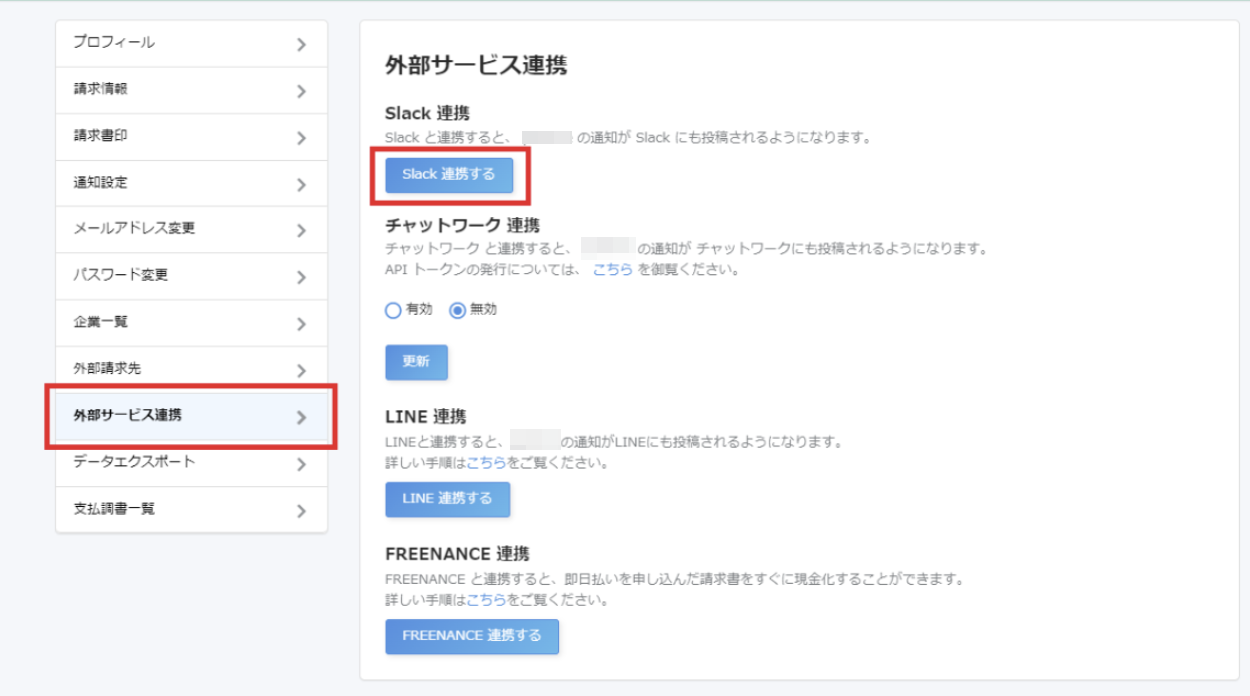Expand the 外部サービス連携 chevron
The height and width of the screenshot is (696, 1250).
(301, 417)
